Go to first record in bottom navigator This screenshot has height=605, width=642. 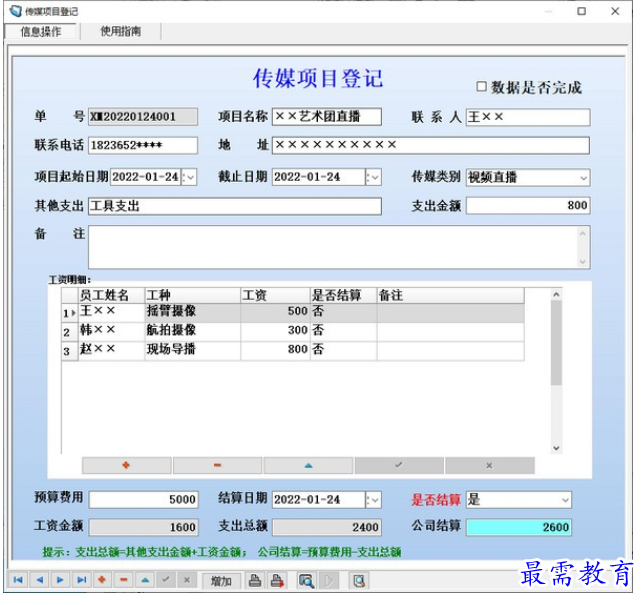pos(18,580)
